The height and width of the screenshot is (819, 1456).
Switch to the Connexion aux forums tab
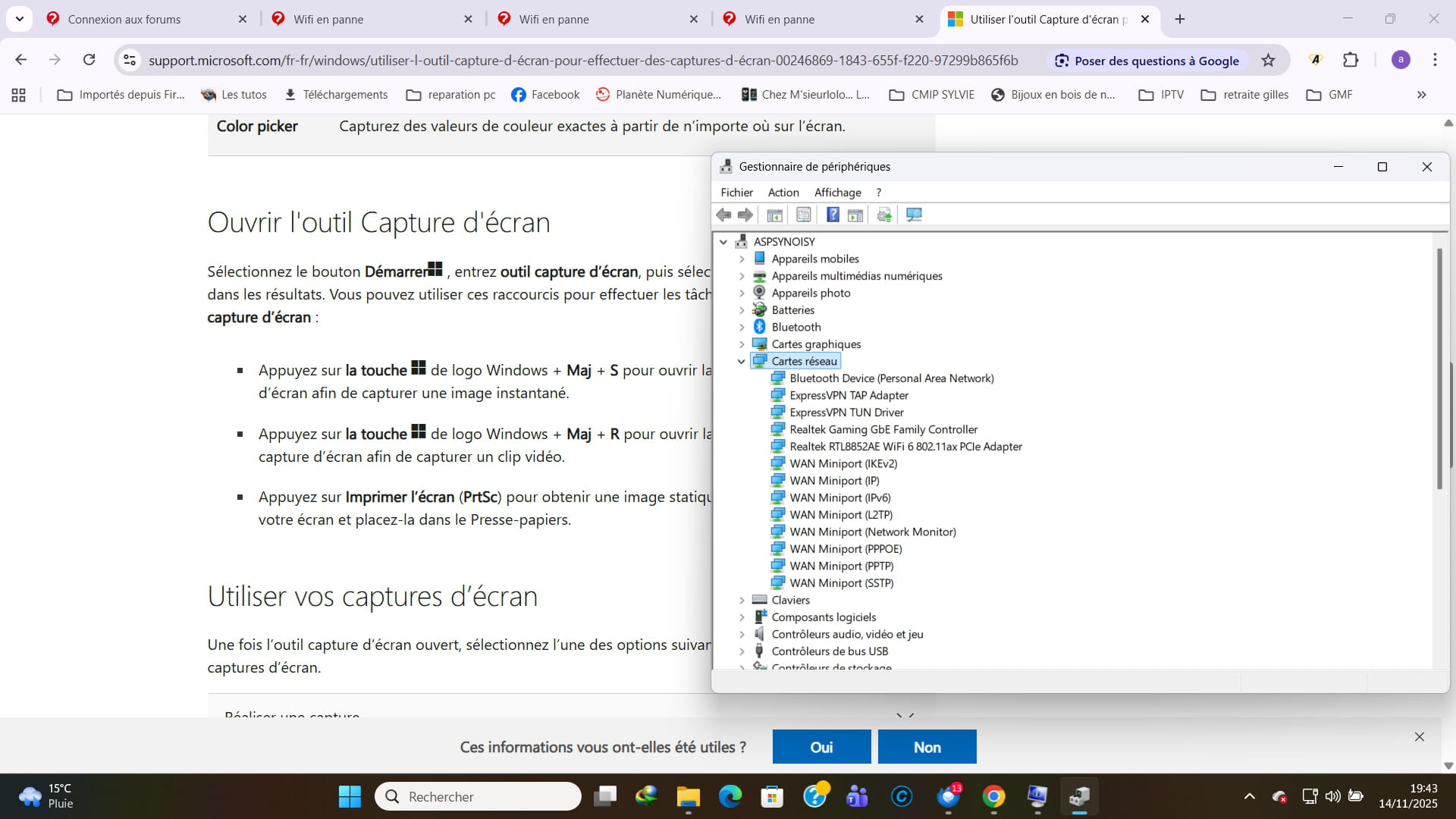(124, 20)
